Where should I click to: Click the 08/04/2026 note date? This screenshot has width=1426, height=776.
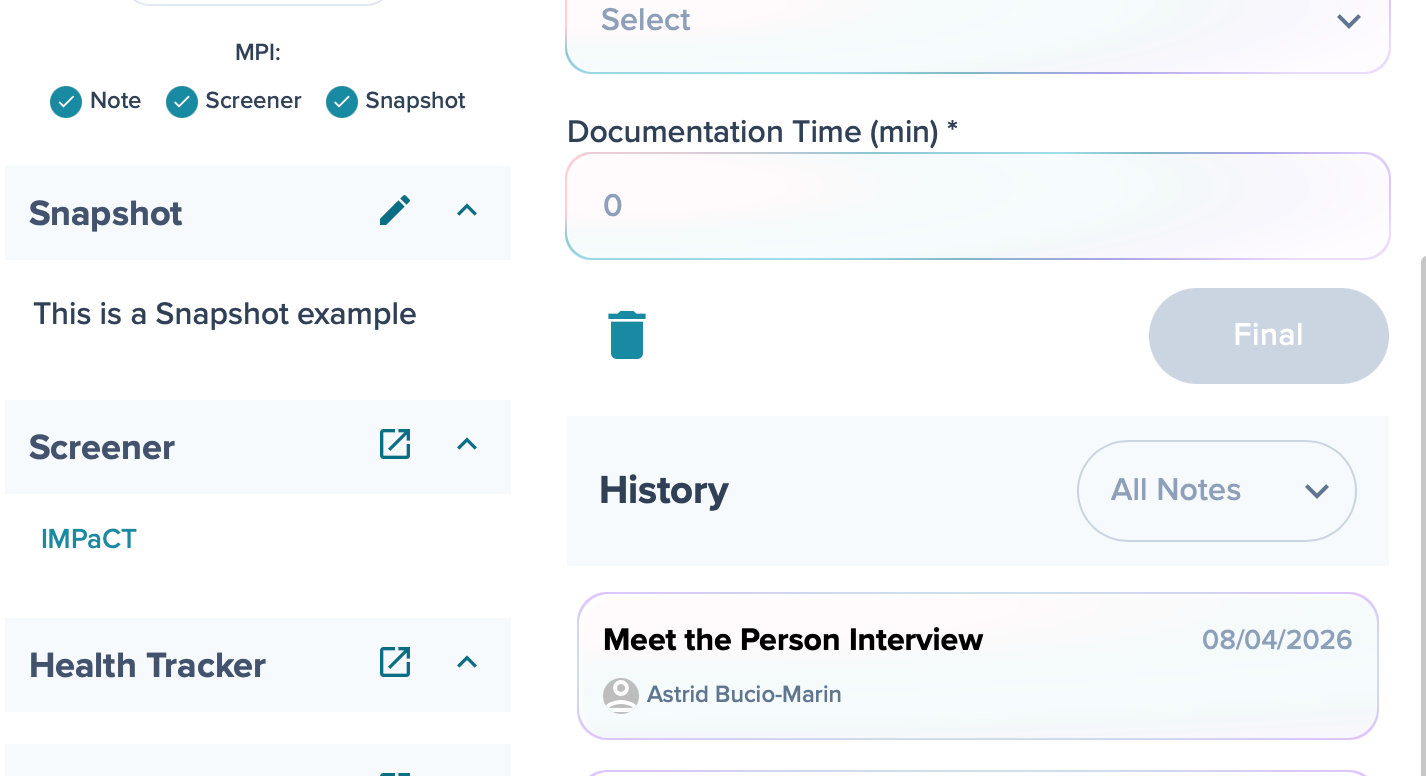pyautogui.click(x=1277, y=640)
